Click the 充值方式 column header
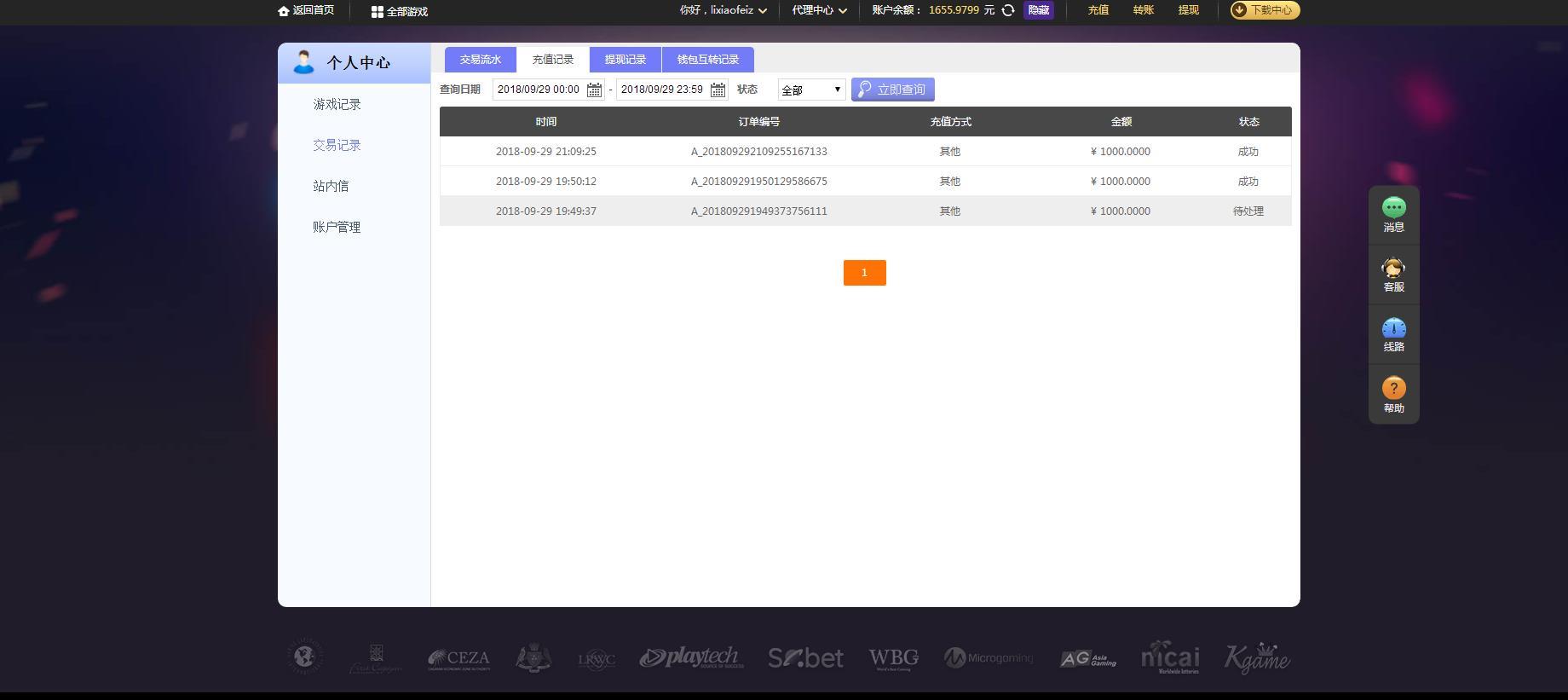The height and width of the screenshot is (700, 1568). [x=951, y=122]
